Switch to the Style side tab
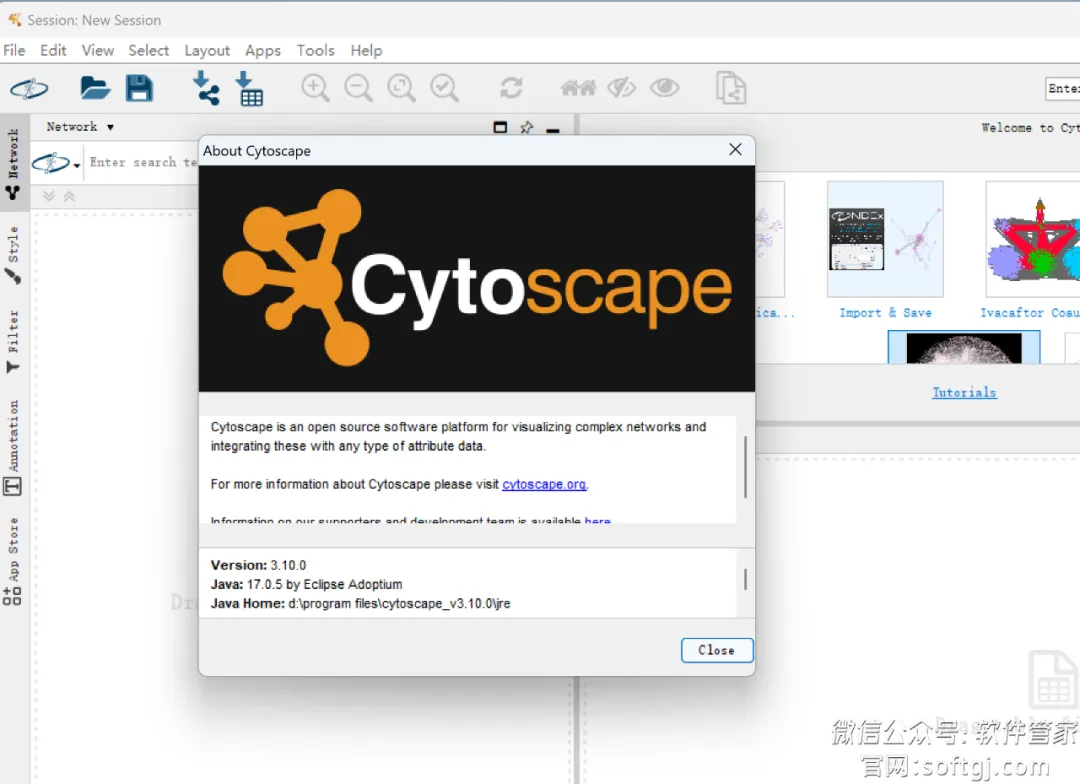Viewport: 1080px width, 784px height. 13,254
